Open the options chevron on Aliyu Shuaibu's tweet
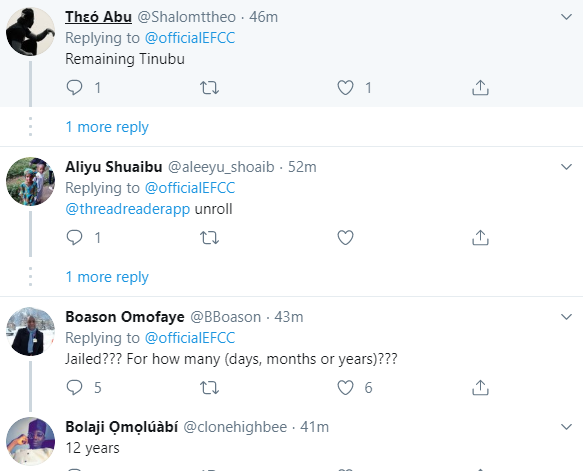Image resolution: width=583 pixels, height=471 pixels. pyautogui.click(x=566, y=167)
